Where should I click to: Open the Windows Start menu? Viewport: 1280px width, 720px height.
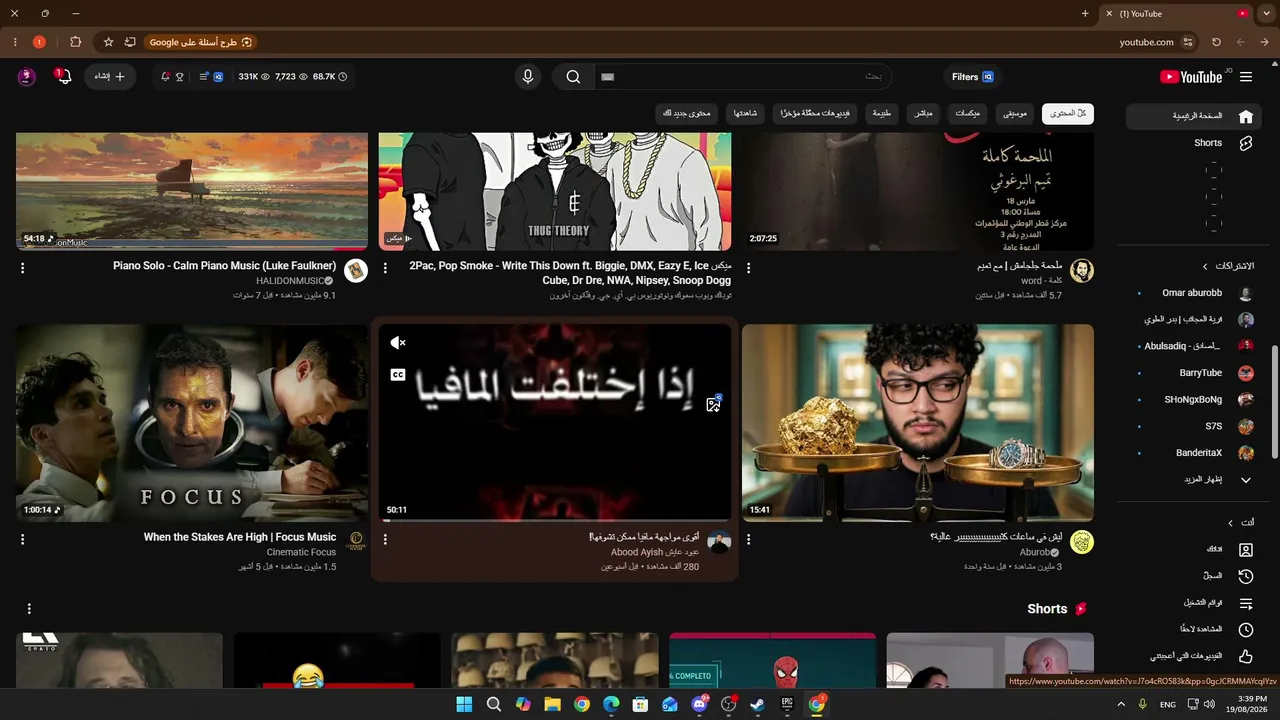point(464,704)
